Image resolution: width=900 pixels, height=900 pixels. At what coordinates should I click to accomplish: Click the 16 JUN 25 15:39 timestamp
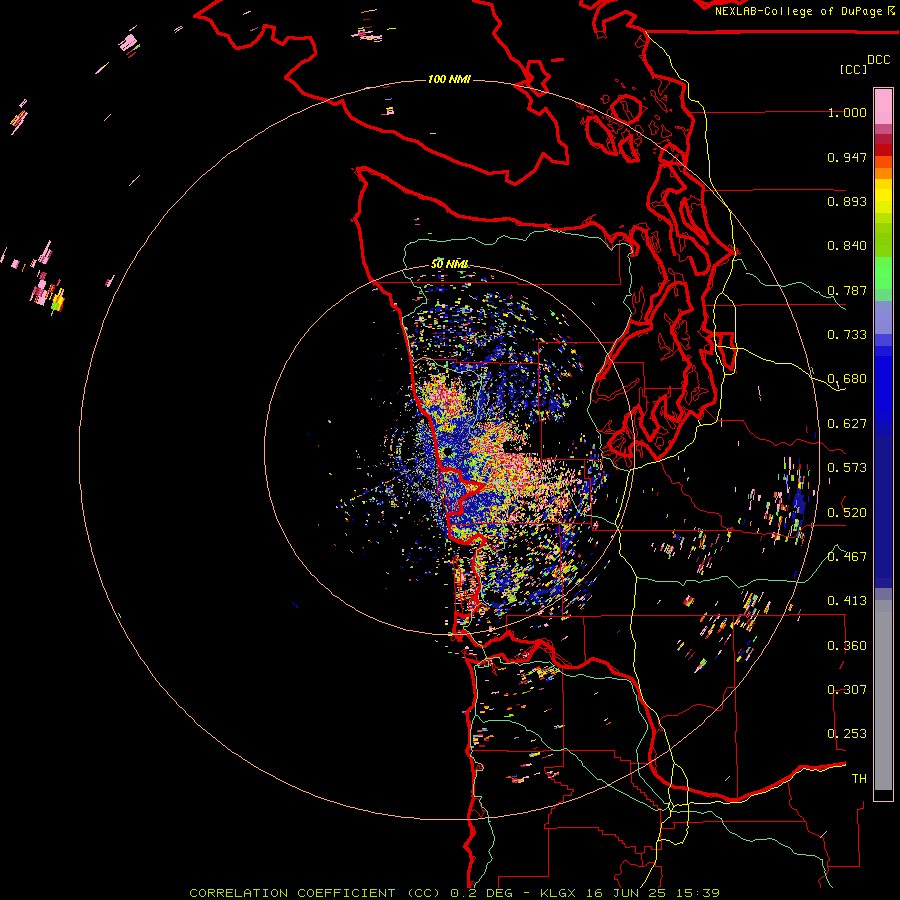(x=653, y=893)
